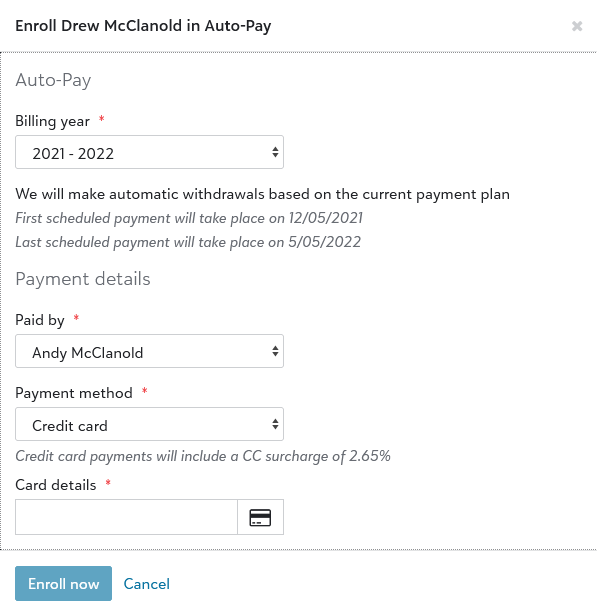The width and height of the screenshot is (597, 616).
Task: Click the up-down arrows on Payment method select
Action: click(x=275, y=424)
